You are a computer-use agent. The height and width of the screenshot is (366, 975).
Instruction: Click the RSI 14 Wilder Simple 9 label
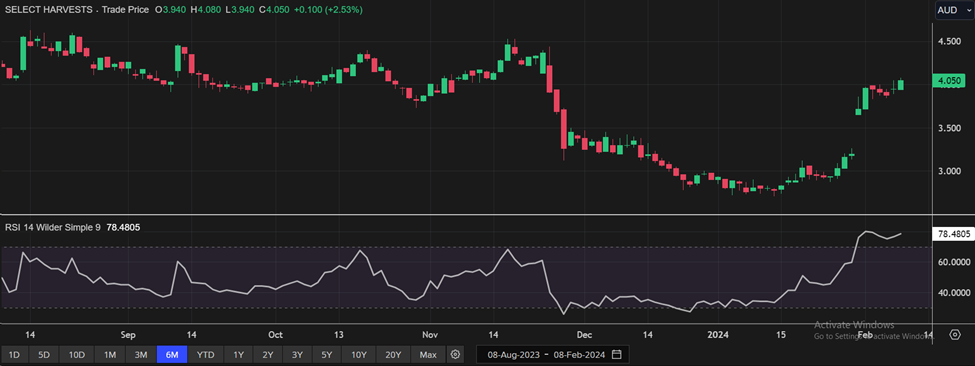(53, 227)
